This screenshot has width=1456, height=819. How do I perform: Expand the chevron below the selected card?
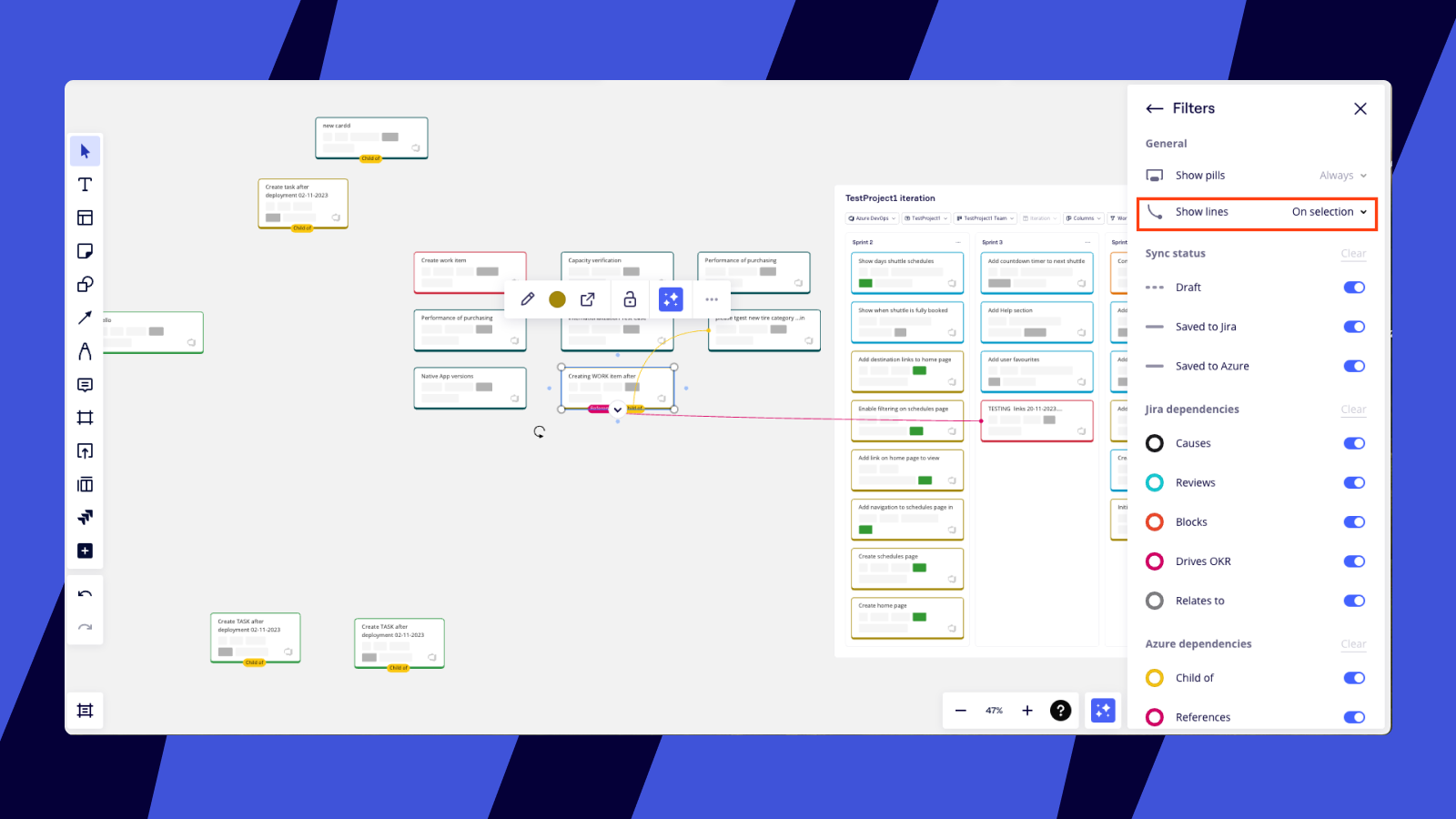pyautogui.click(x=618, y=409)
